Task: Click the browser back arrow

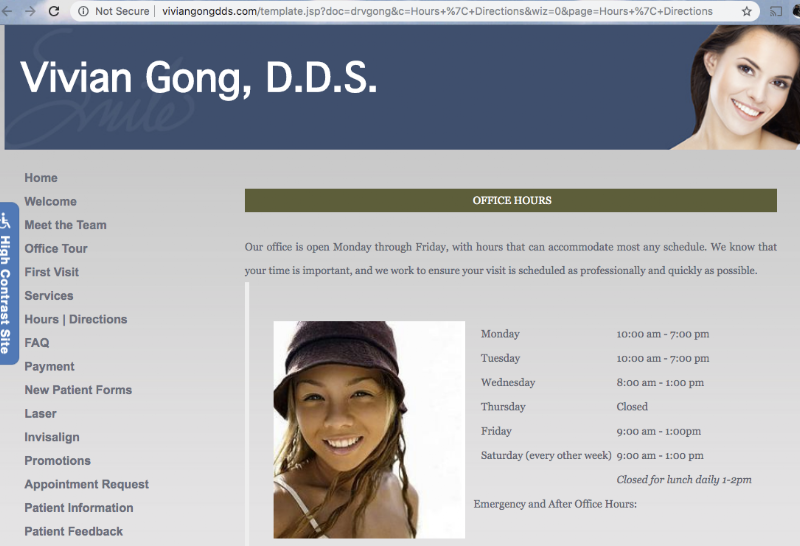Action: coord(6,11)
